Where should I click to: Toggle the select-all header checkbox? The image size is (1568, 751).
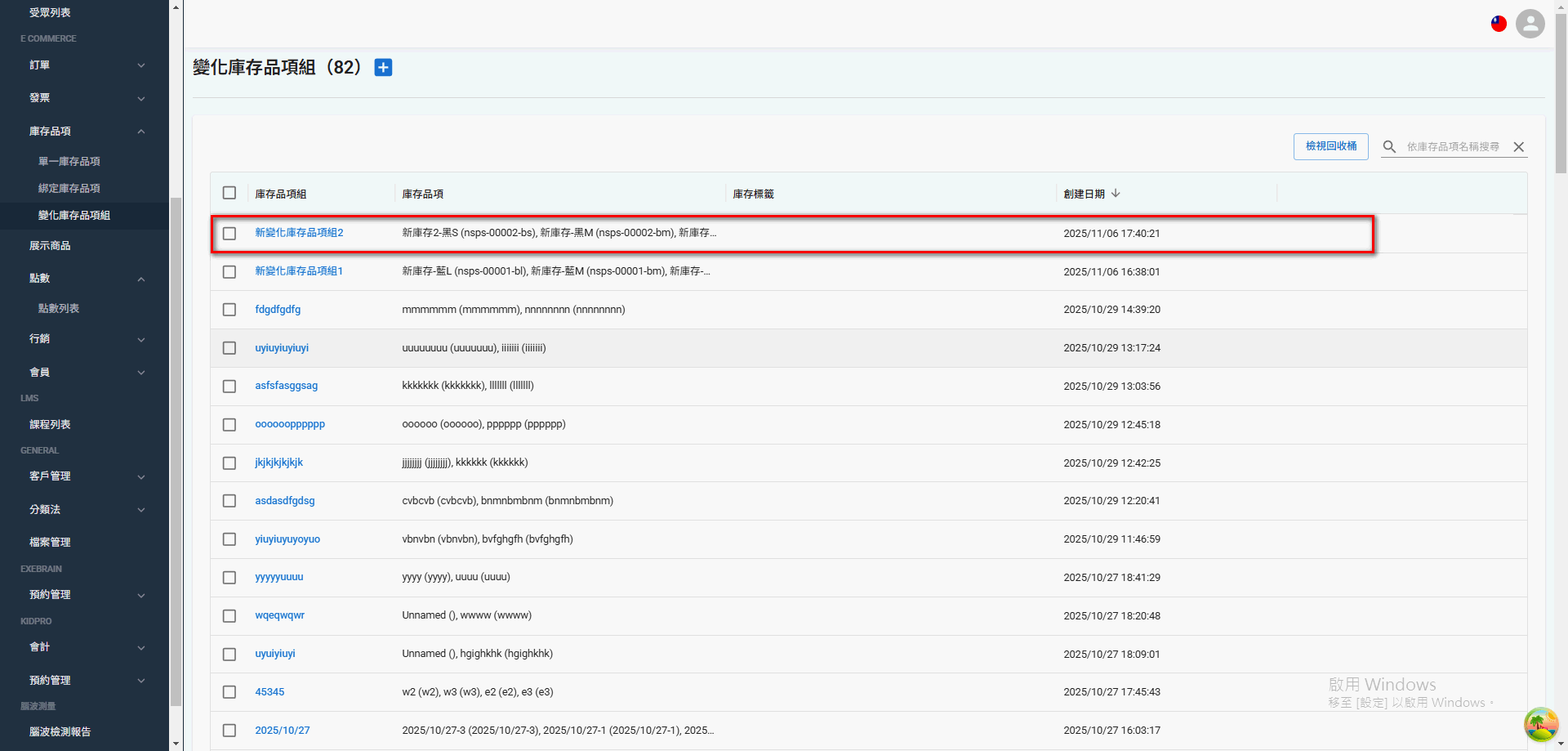[229, 194]
